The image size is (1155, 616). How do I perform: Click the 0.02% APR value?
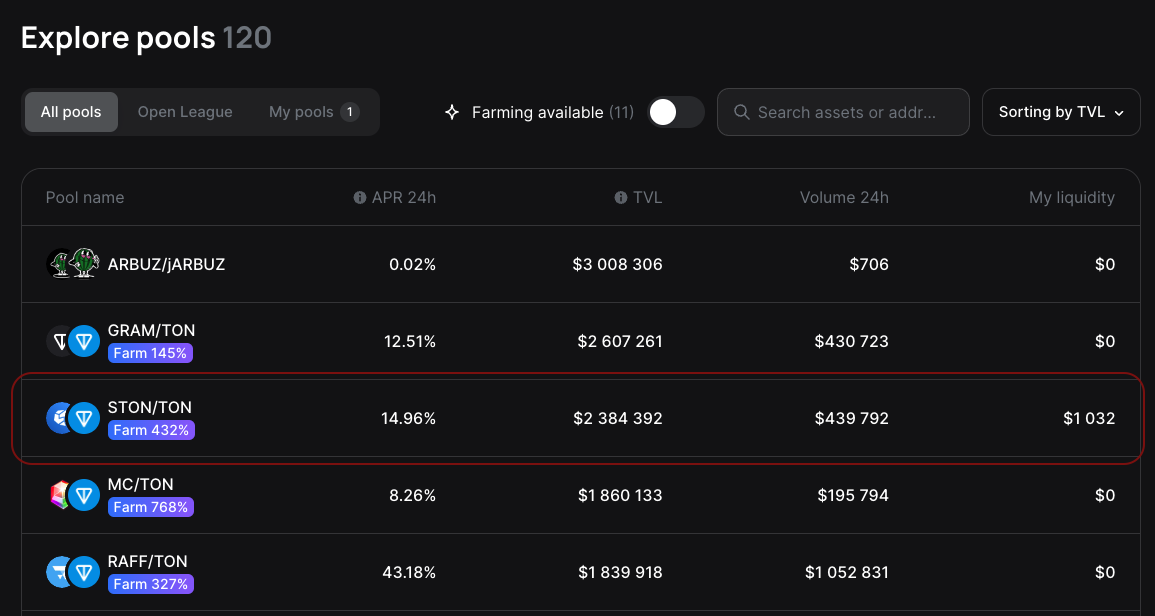click(412, 264)
